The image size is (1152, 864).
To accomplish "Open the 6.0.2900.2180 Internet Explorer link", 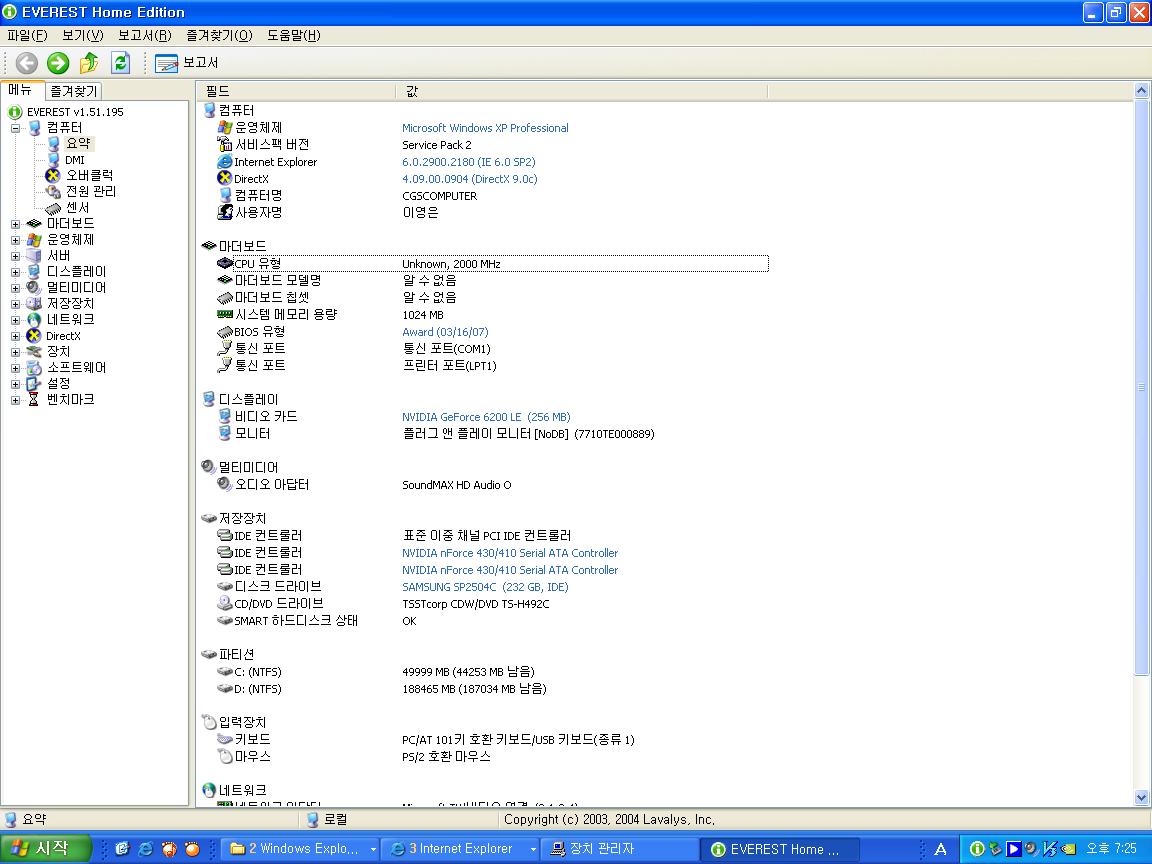I will click(x=469, y=162).
